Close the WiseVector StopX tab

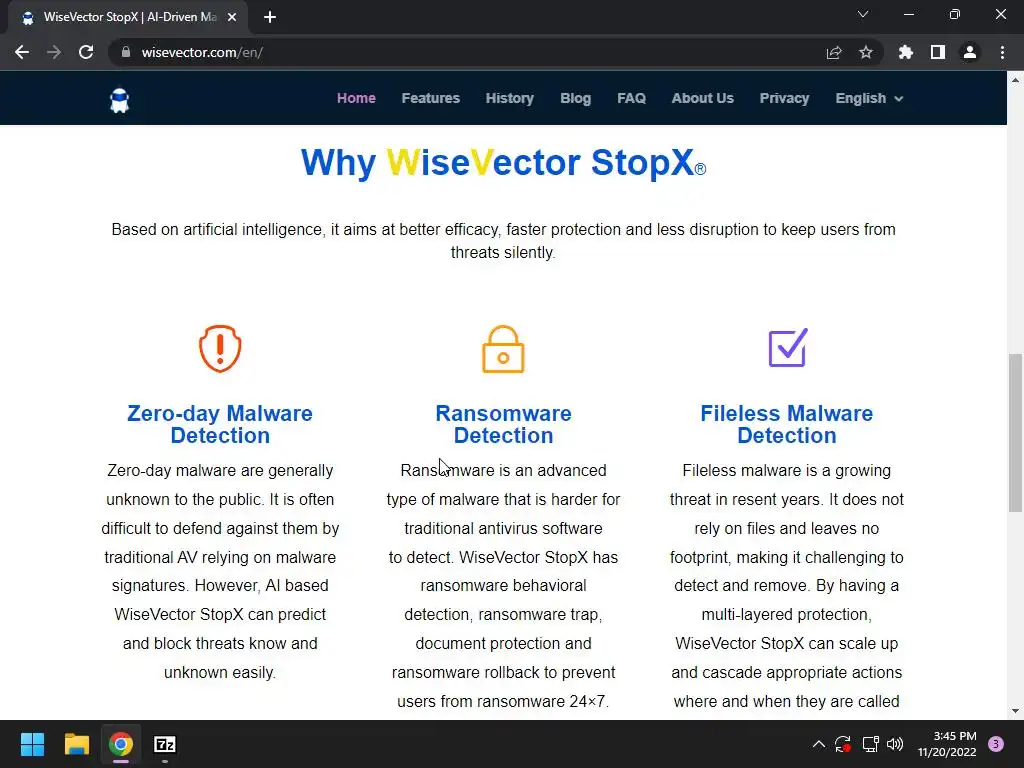tap(232, 17)
